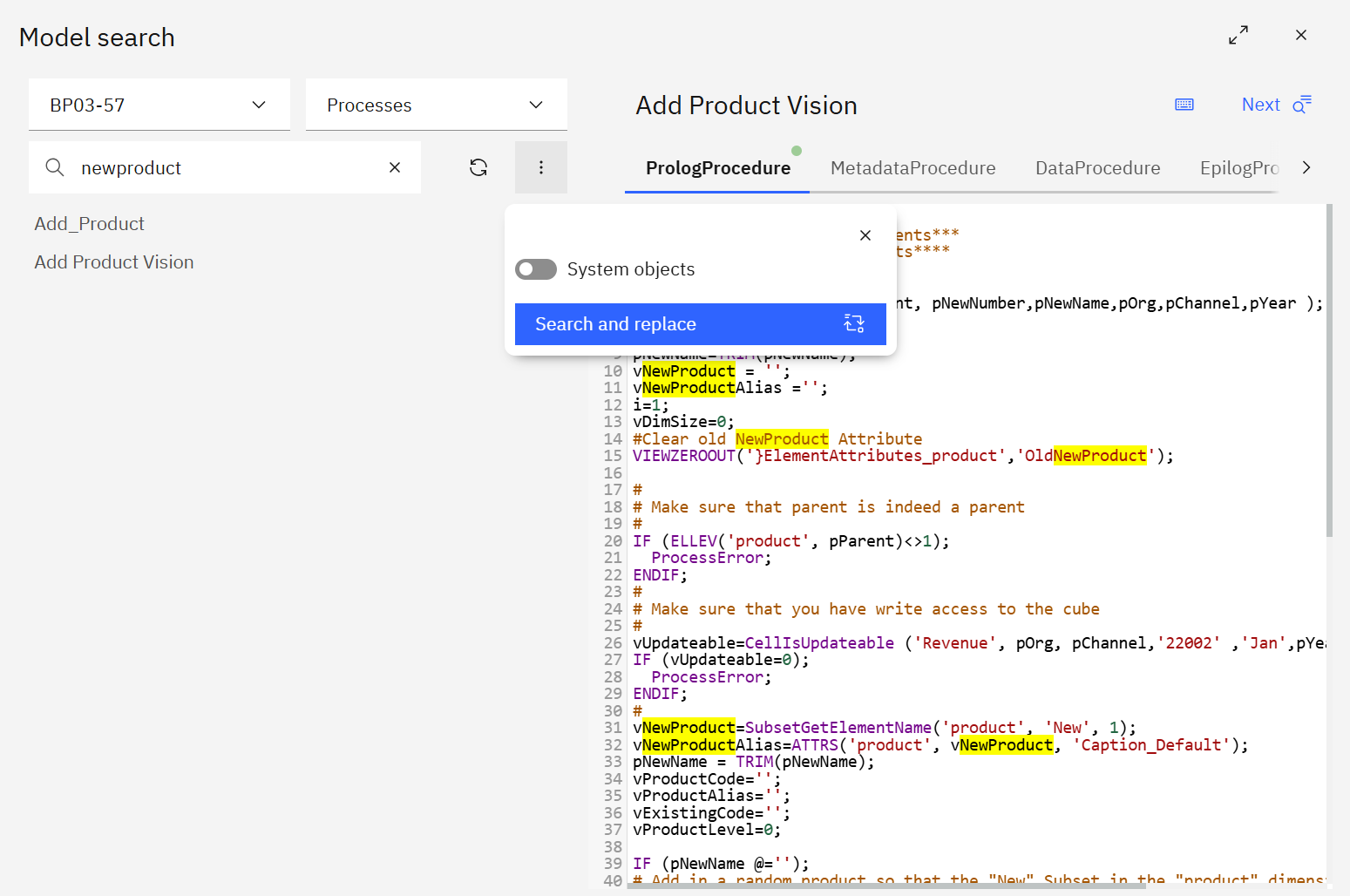The image size is (1350, 896).
Task: Click the magnifier icon in the search box
Action: pos(55,167)
